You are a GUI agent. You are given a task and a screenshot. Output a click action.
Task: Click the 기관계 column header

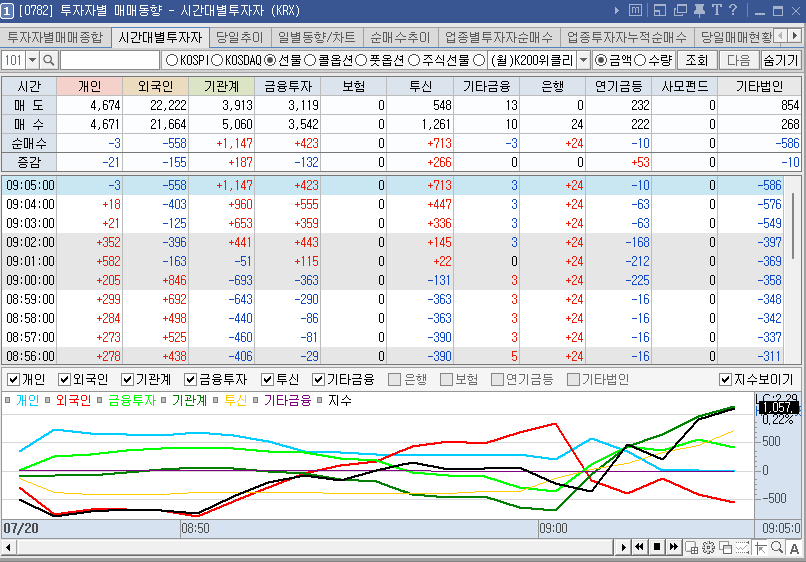click(222, 86)
